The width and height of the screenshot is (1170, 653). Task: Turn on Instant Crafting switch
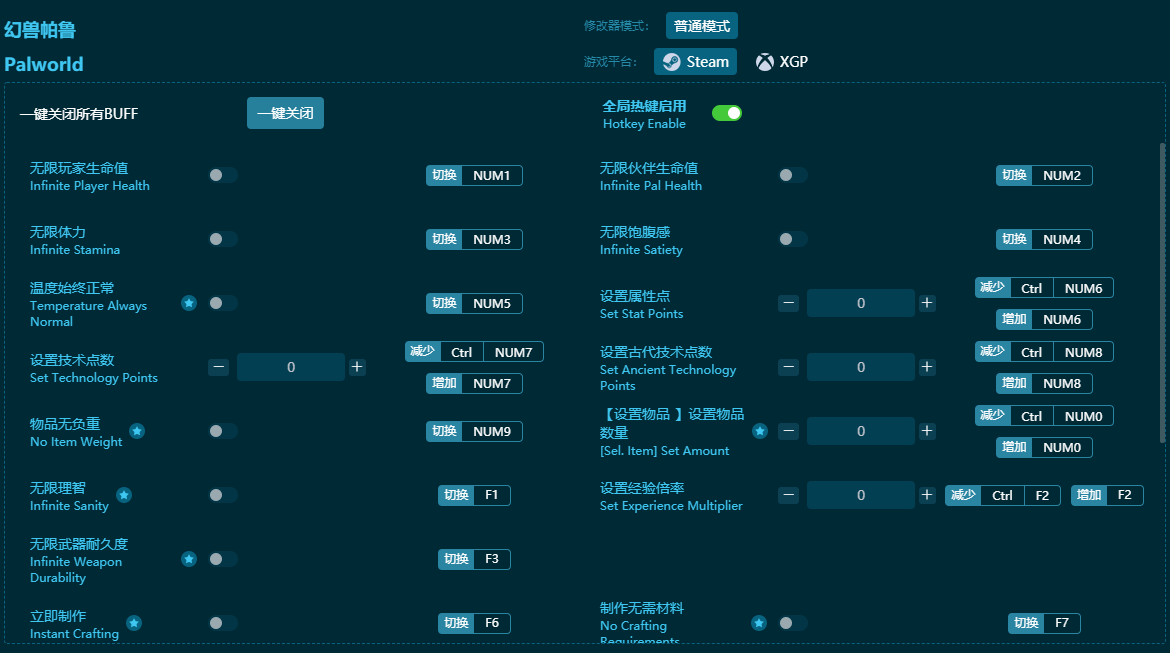222,622
